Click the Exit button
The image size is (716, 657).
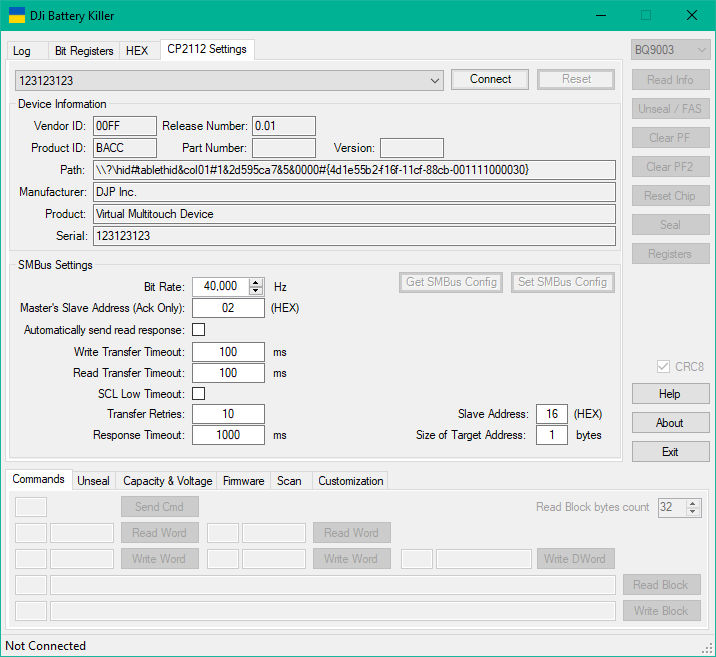click(x=670, y=452)
